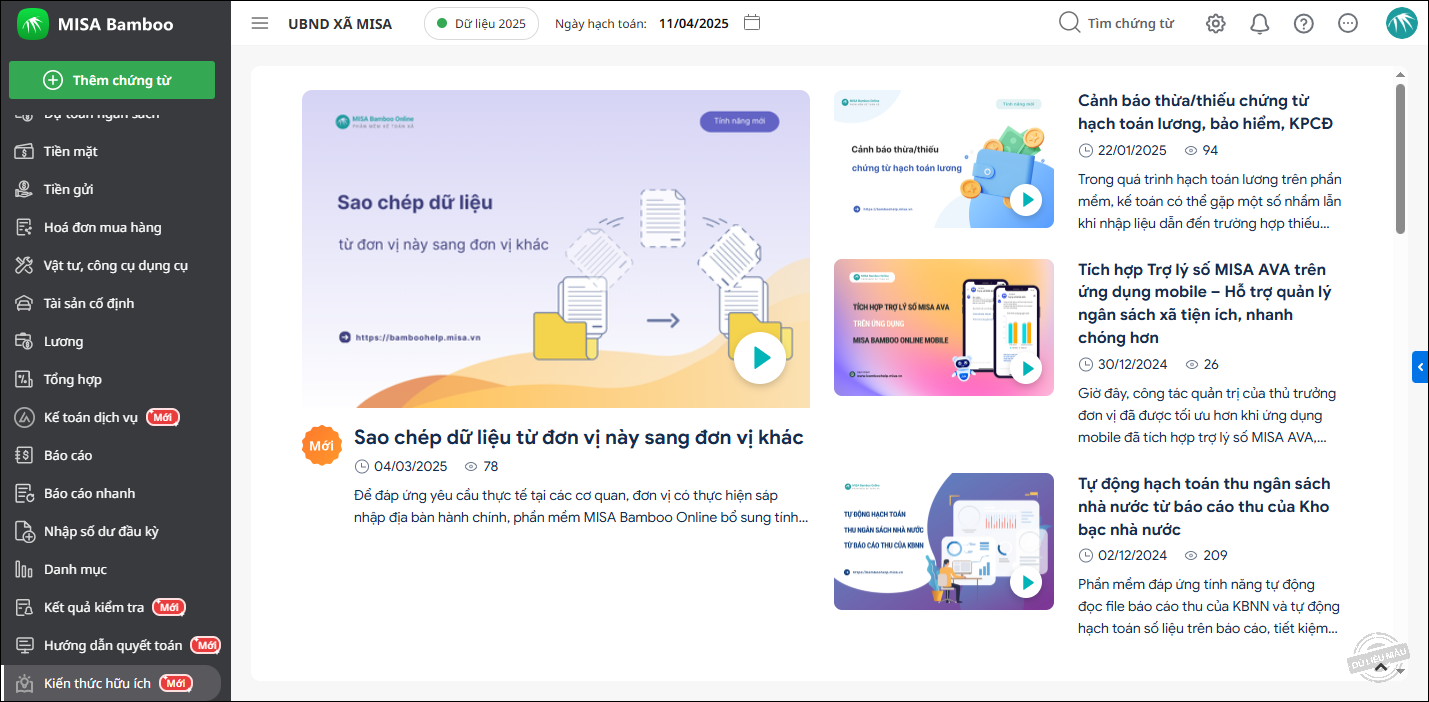Image resolution: width=1429 pixels, height=702 pixels.
Task: Toggle the hamburger sidebar menu icon
Action: (260, 23)
